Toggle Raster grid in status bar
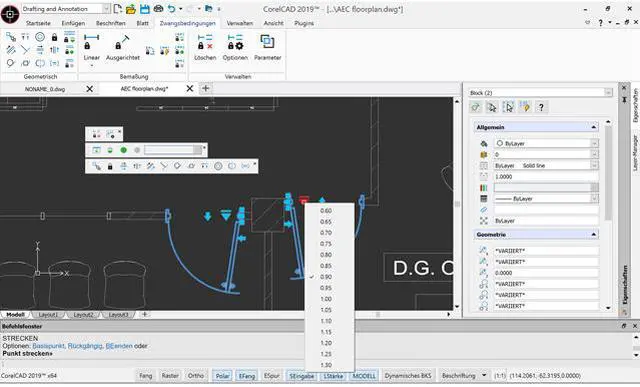This screenshot has width=640, height=387. (x=170, y=375)
